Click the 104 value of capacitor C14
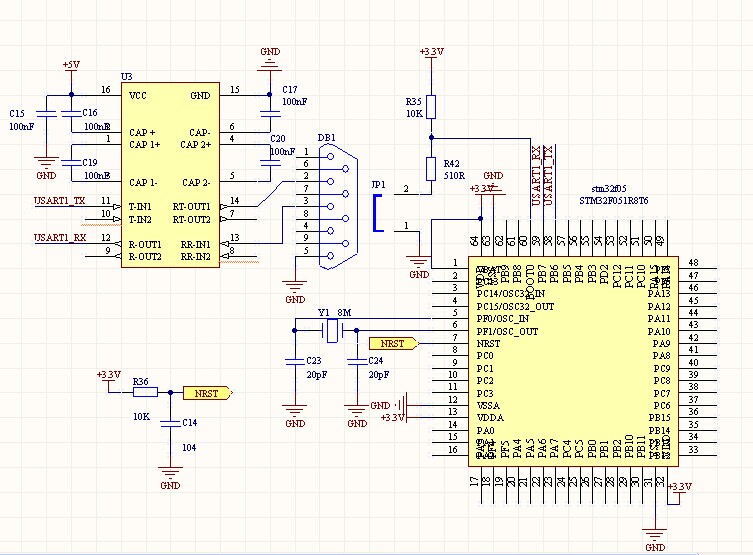The width and height of the screenshot is (753, 555). click(189, 447)
